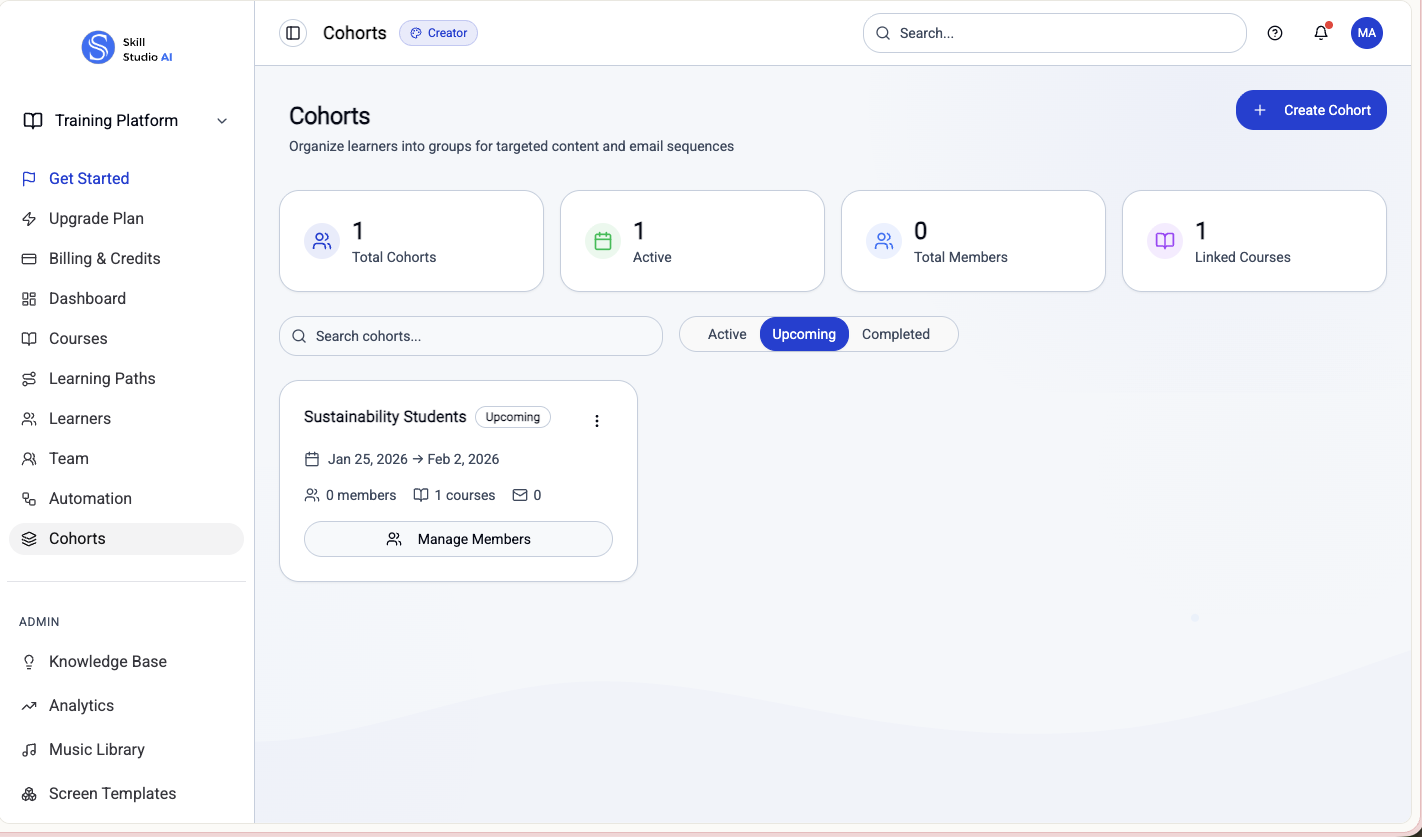Click the Search cohorts input field
The height and width of the screenshot is (837, 1422).
470,336
